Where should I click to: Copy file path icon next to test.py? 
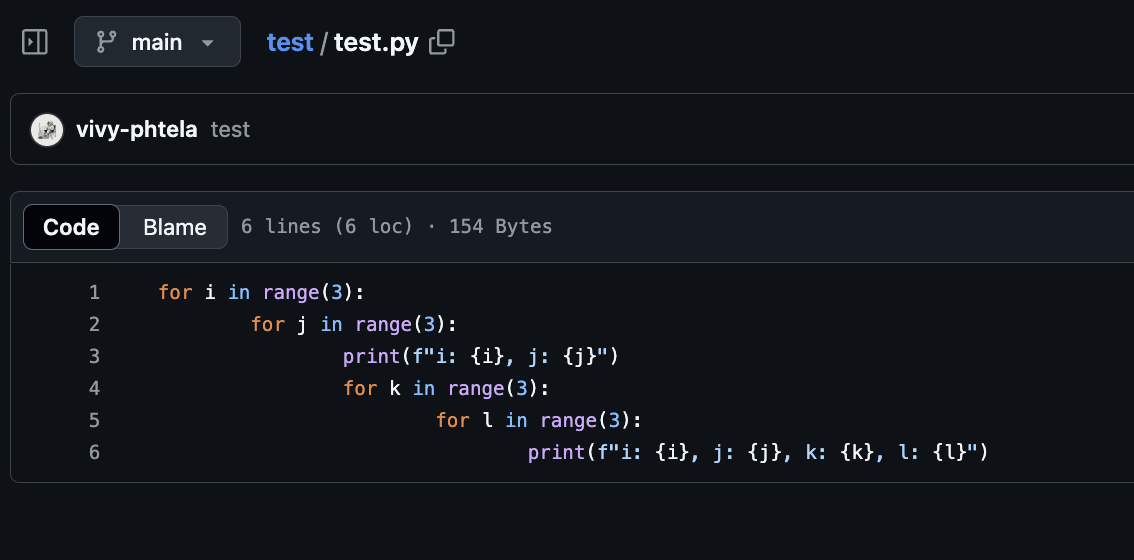[442, 42]
